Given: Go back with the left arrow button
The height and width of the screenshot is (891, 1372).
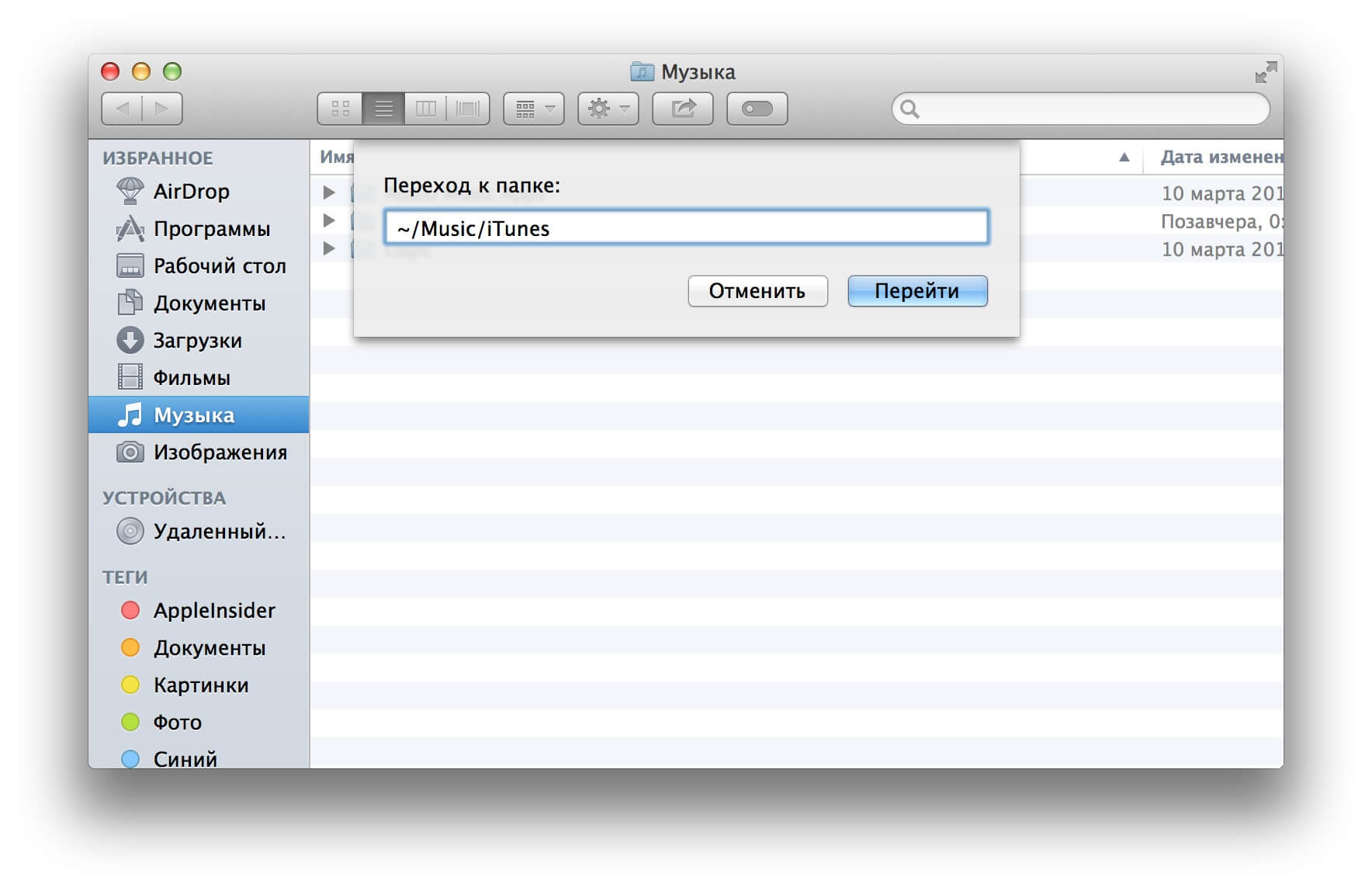Looking at the screenshot, I should (x=122, y=109).
